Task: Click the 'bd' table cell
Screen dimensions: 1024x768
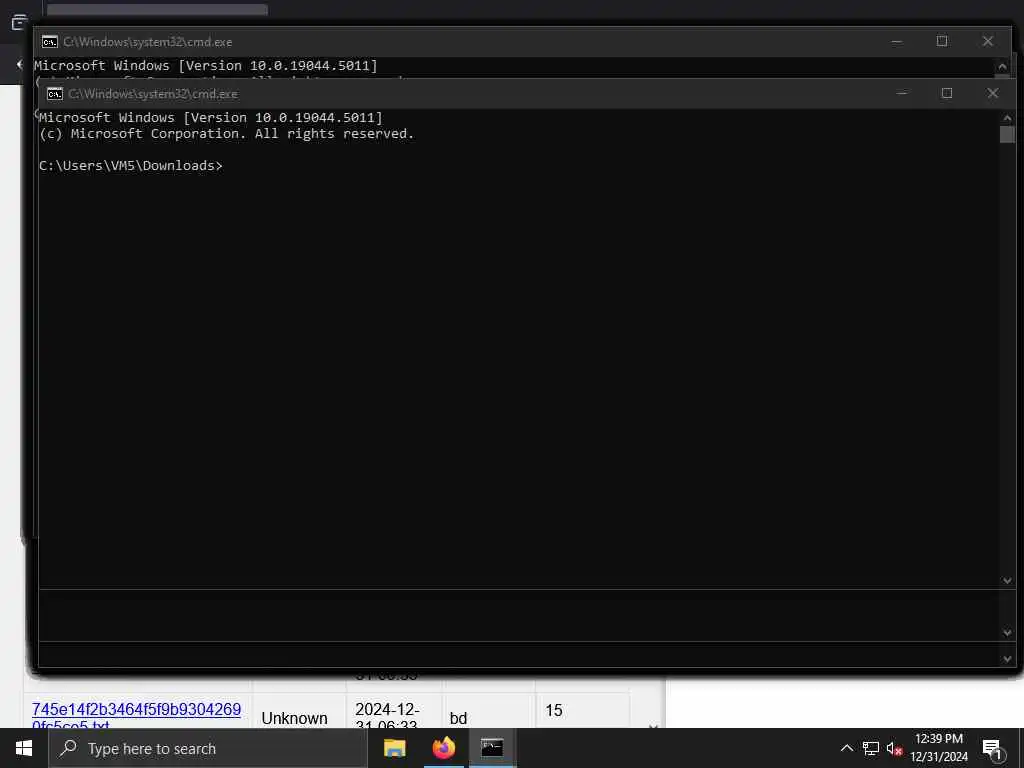Action: tap(458, 718)
